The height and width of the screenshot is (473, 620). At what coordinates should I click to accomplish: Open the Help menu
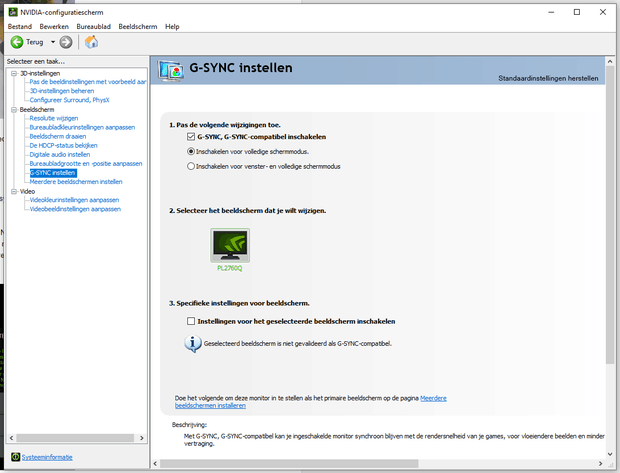(x=172, y=26)
